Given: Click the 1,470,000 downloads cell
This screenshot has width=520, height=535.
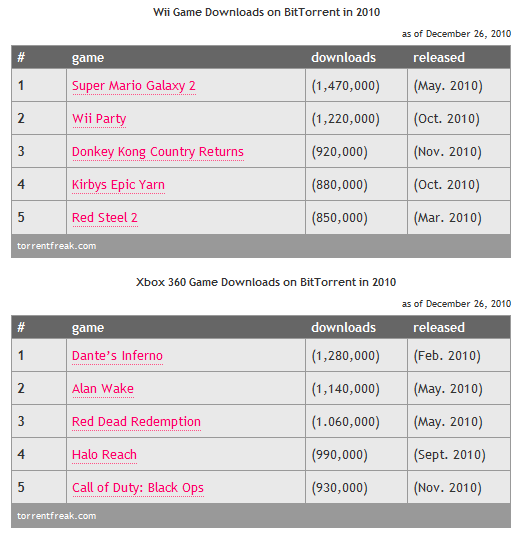Looking at the screenshot, I should [356, 85].
